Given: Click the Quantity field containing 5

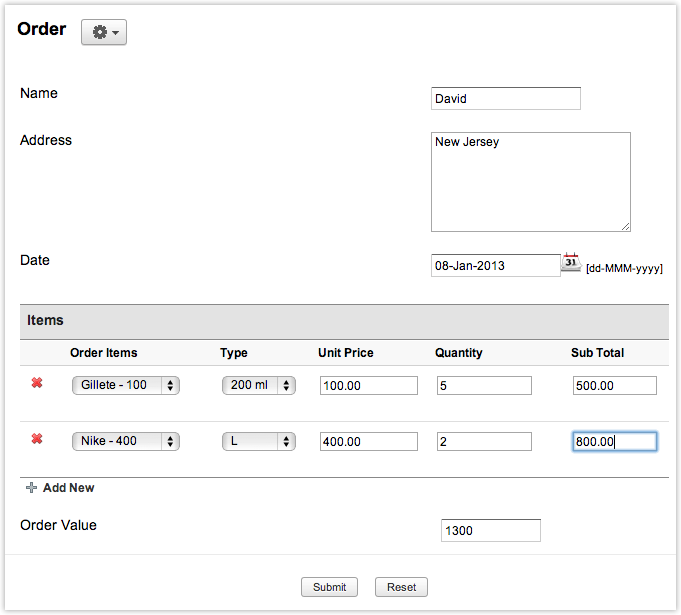Looking at the screenshot, I should (484, 385).
